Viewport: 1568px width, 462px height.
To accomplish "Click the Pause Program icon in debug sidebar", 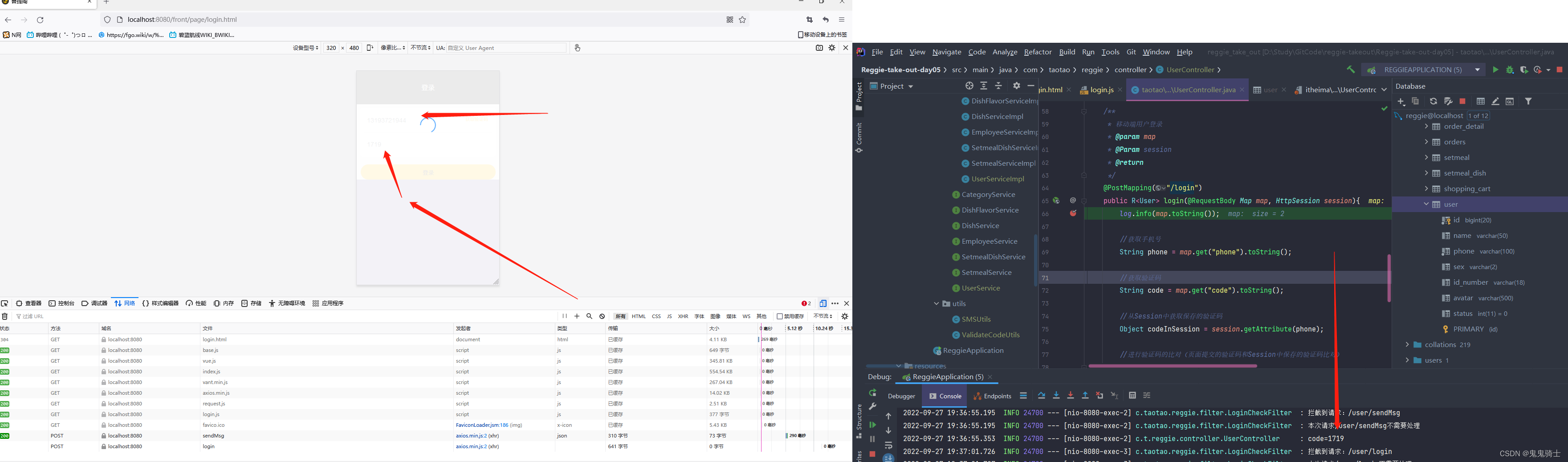I will [x=872, y=439].
